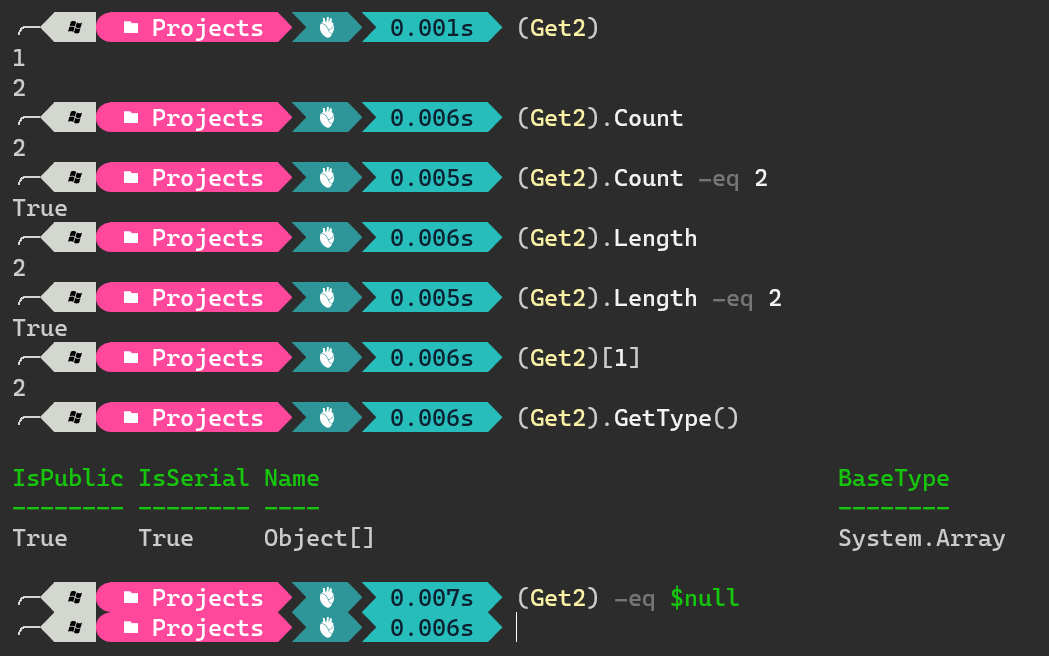Click the "True" value under IsSerial
Screen dimensions: 1049x656
166,538
